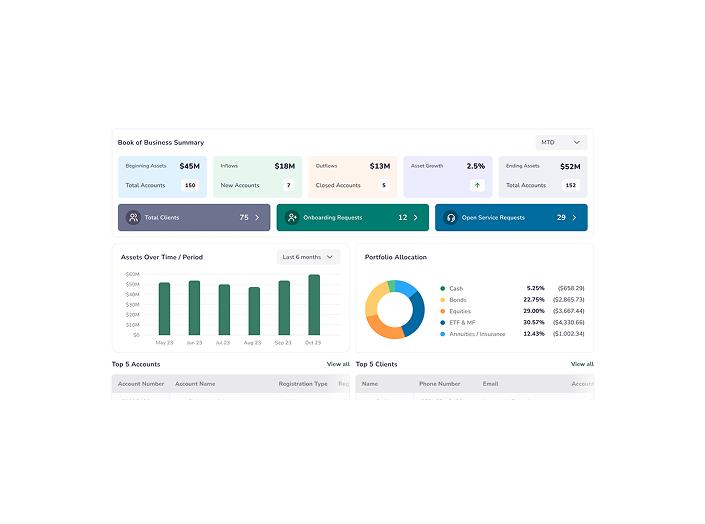Click the Onboarding Requests add-user icon

pyautogui.click(x=292, y=217)
